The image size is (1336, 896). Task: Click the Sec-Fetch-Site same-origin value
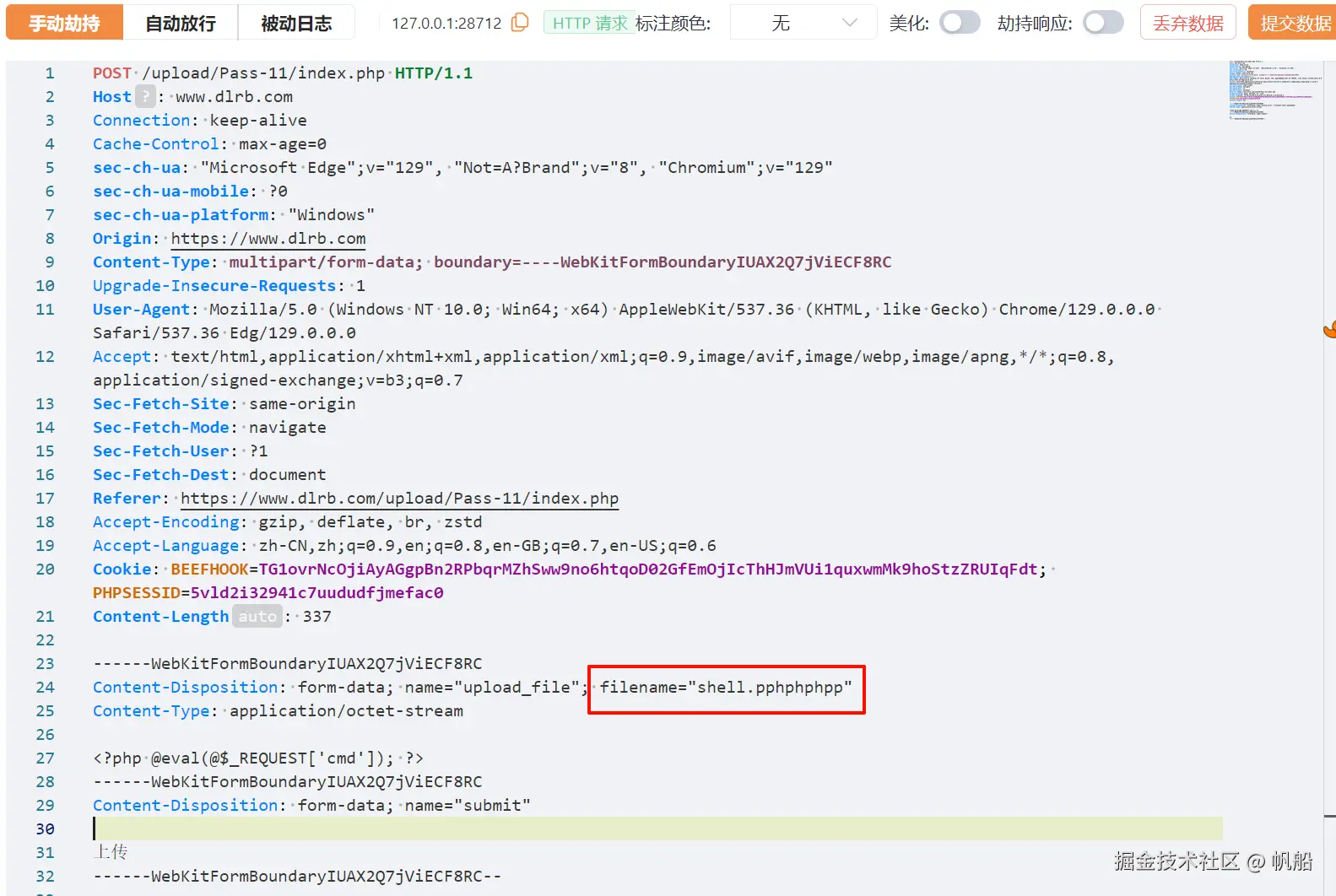(302, 404)
